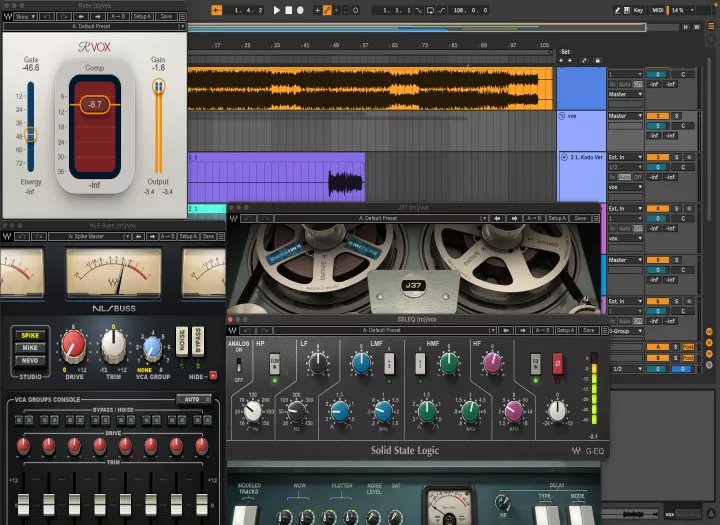Toggle SSLEQ EQ In button
This screenshot has height=525, width=720.
click(535, 364)
